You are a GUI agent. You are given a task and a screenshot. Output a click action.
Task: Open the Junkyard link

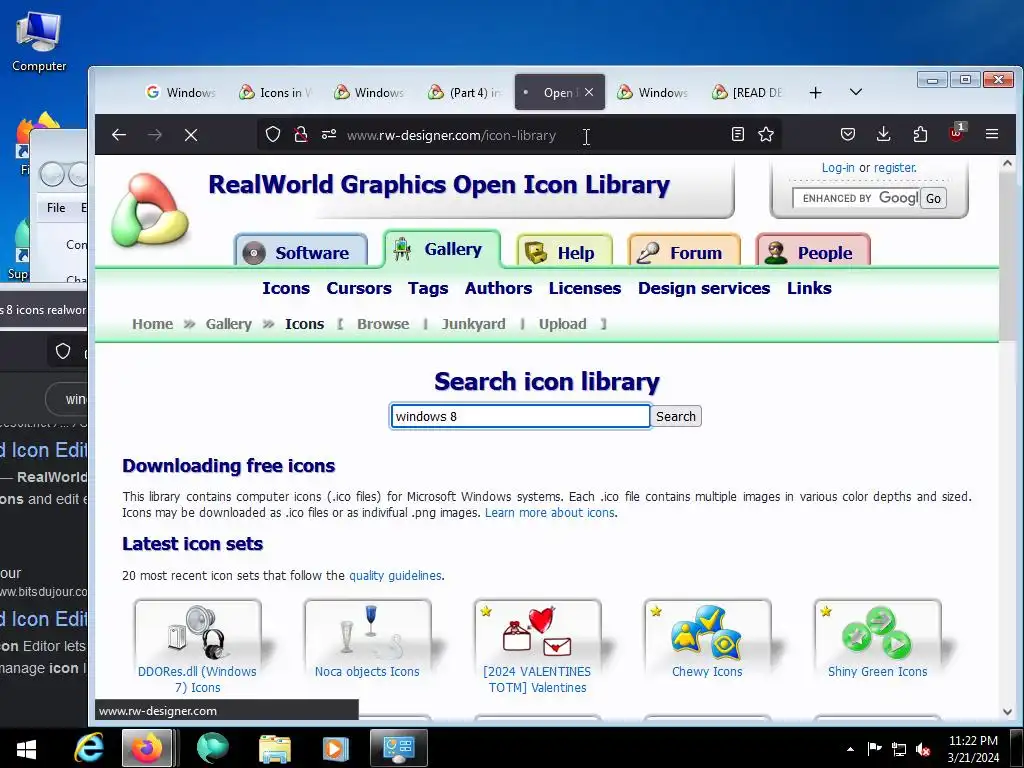point(473,324)
